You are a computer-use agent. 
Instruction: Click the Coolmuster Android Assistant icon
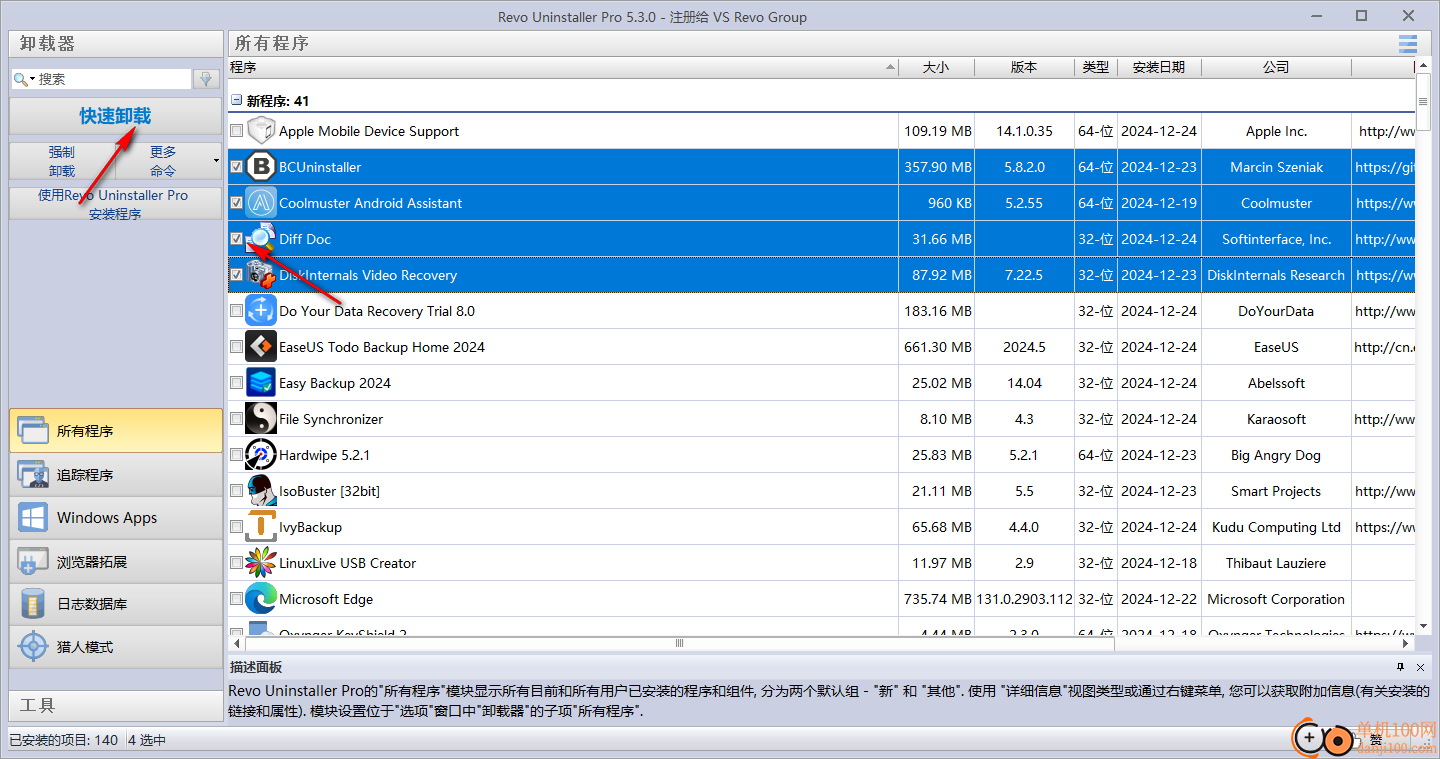pos(261,203)
